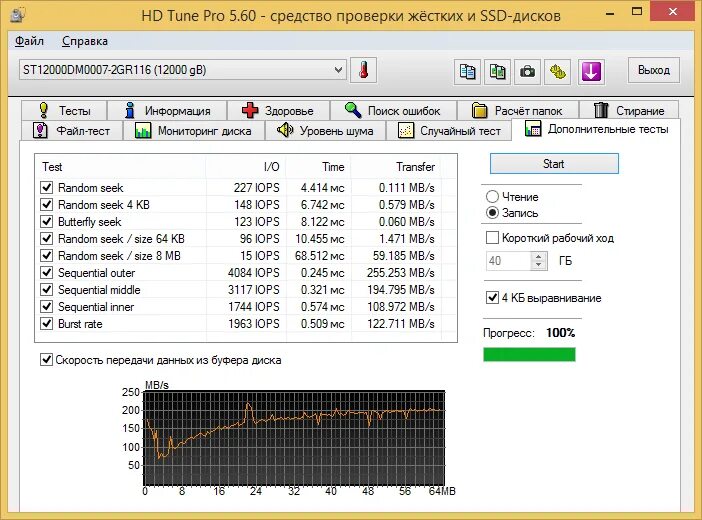The height and width of the screenshot is (520, 702).
Task: Click the Transfer column header
Action: (x=396, y=167)
